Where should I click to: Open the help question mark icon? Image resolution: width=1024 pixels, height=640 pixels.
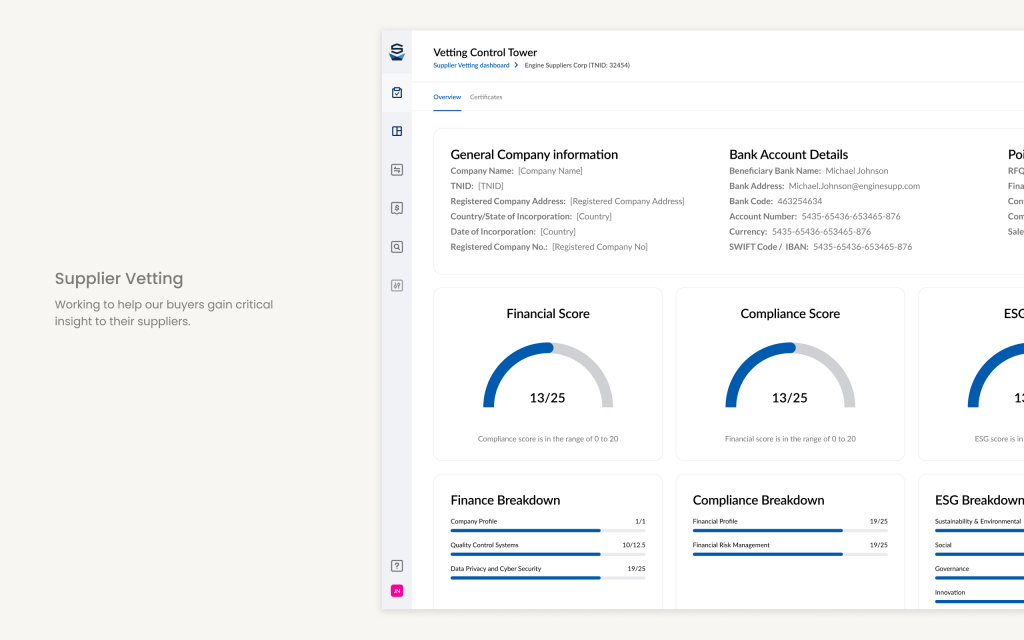[397, 566]
